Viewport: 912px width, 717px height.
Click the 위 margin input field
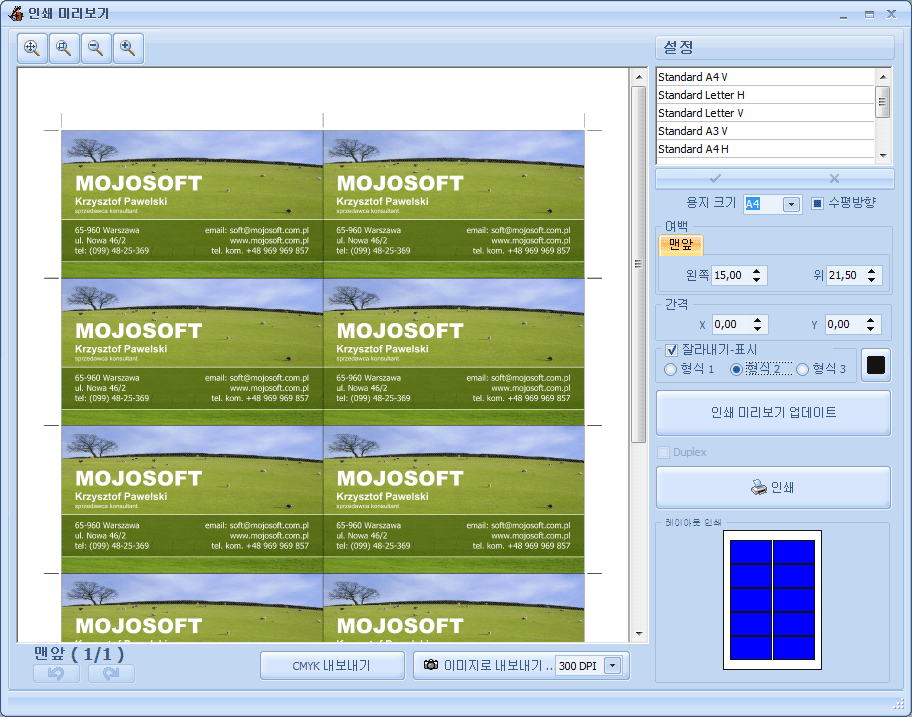(846, 275)
